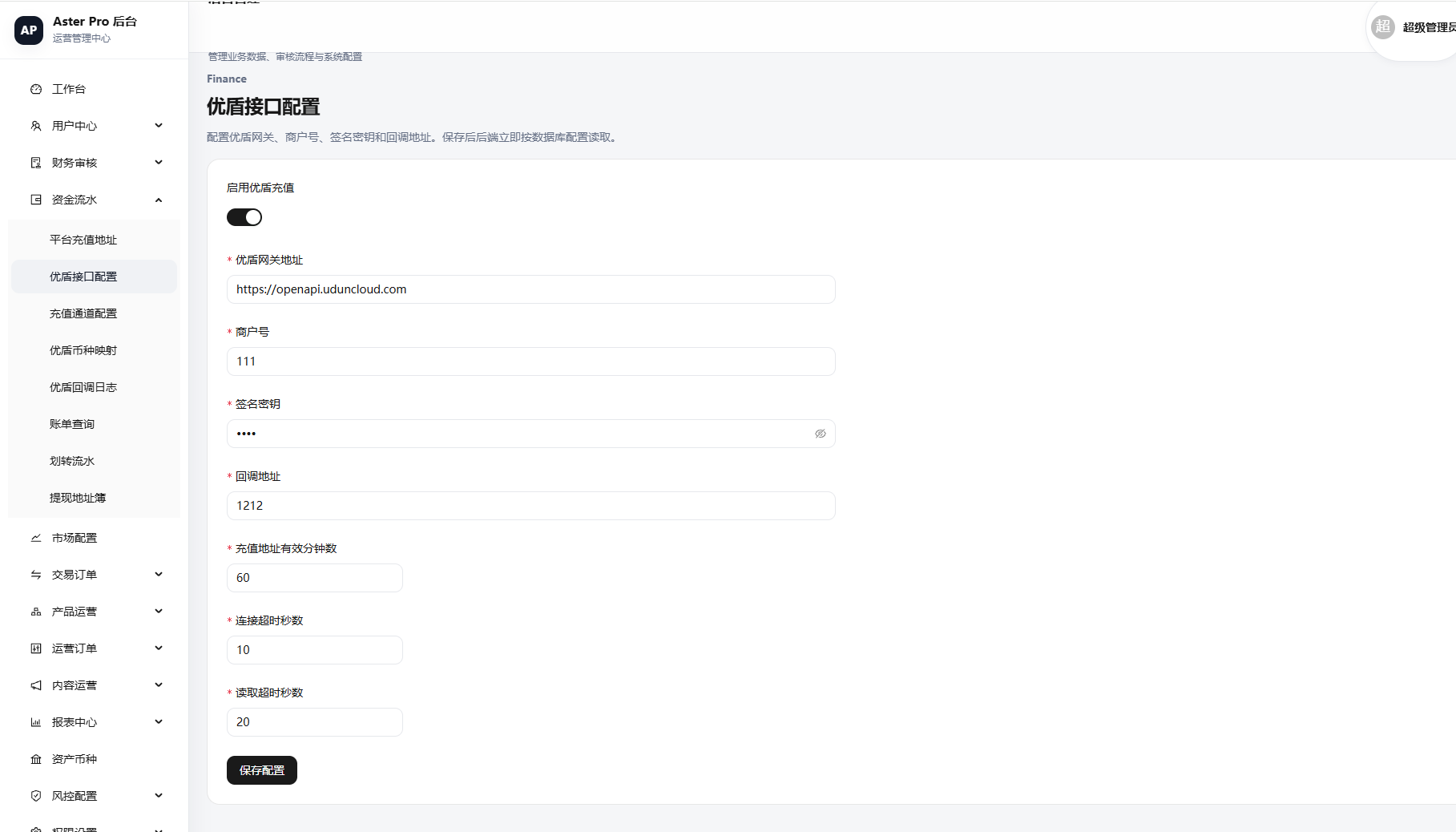Open 优盾币种映射 submenu item
This screenshot has height=832, width=1456.
point(94,350)
